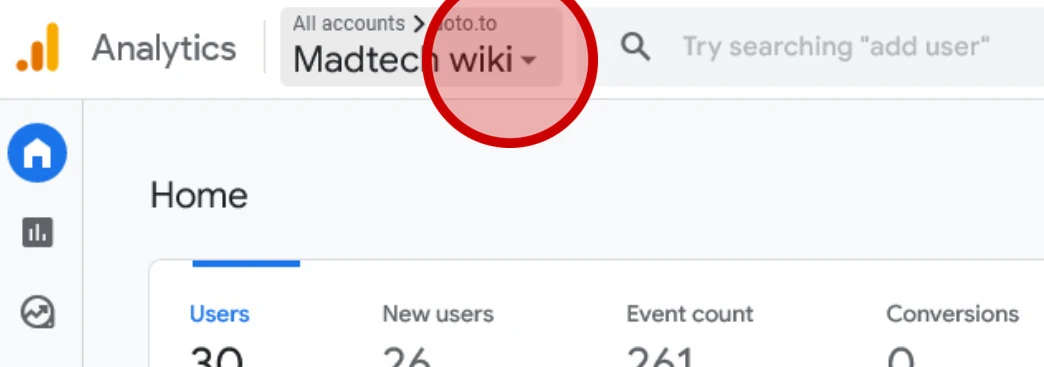Select the New users metric tab
Screen dimensions: 1044x367
tap(438, 314)
